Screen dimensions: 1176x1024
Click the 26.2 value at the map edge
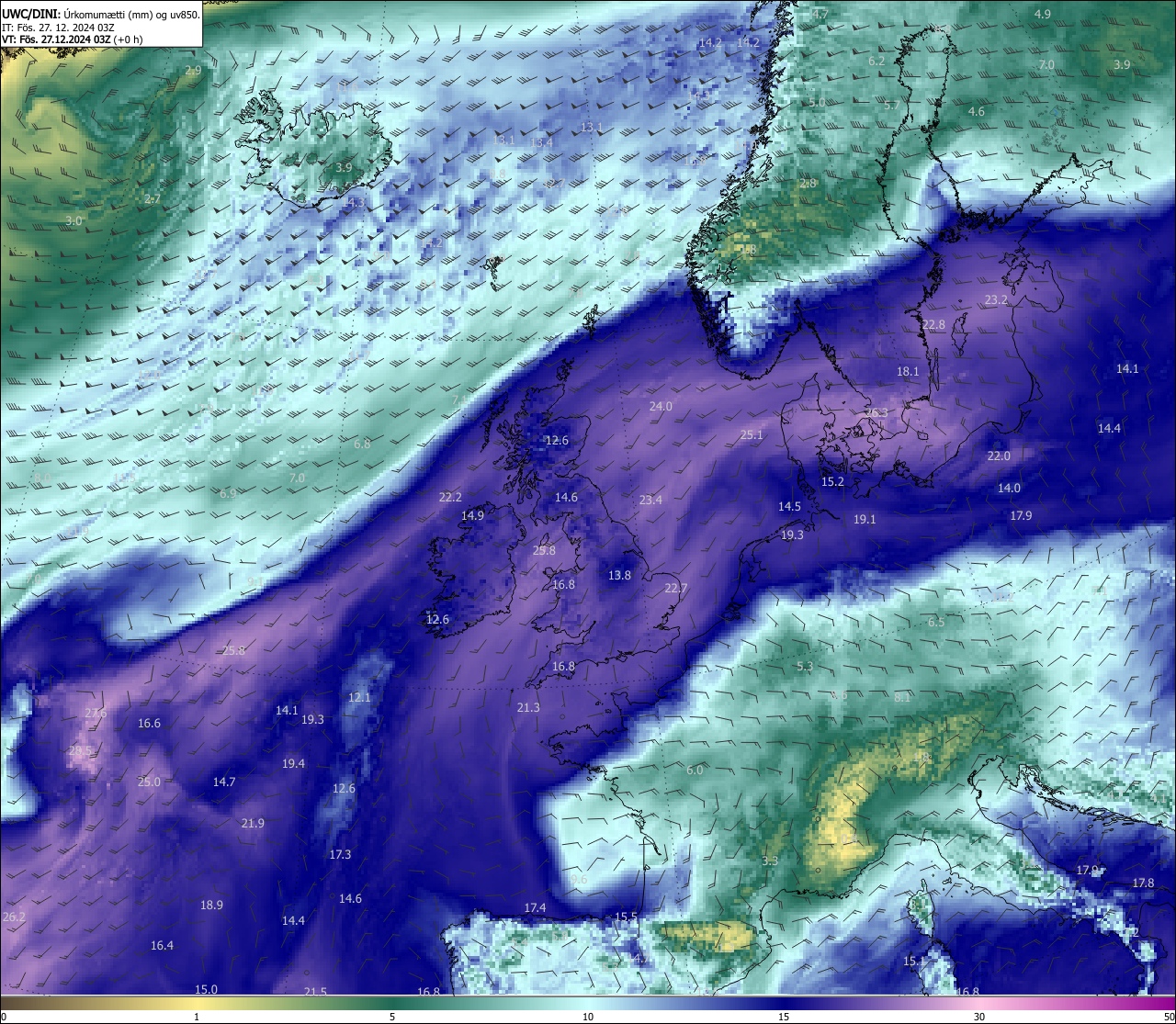pos(14,917)
